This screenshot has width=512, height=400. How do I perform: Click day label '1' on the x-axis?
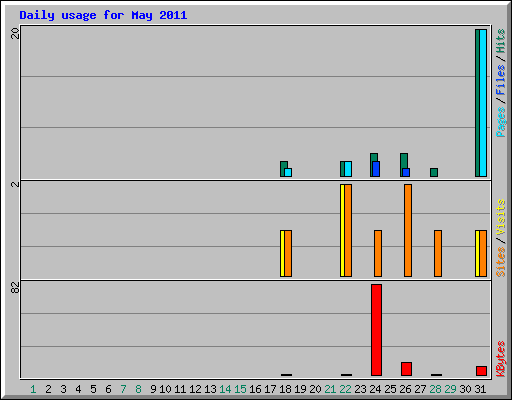33,389
